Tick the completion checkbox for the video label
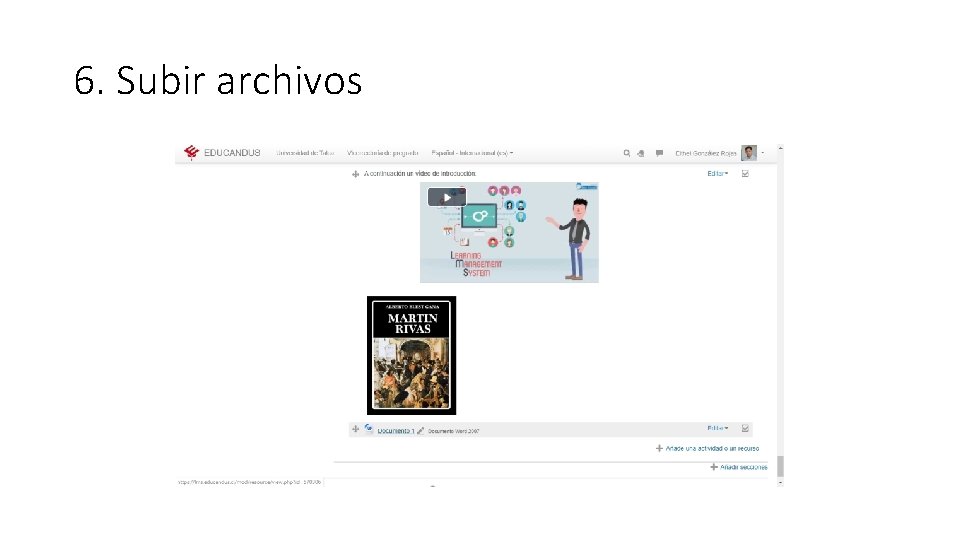 [x=745, y=174]
